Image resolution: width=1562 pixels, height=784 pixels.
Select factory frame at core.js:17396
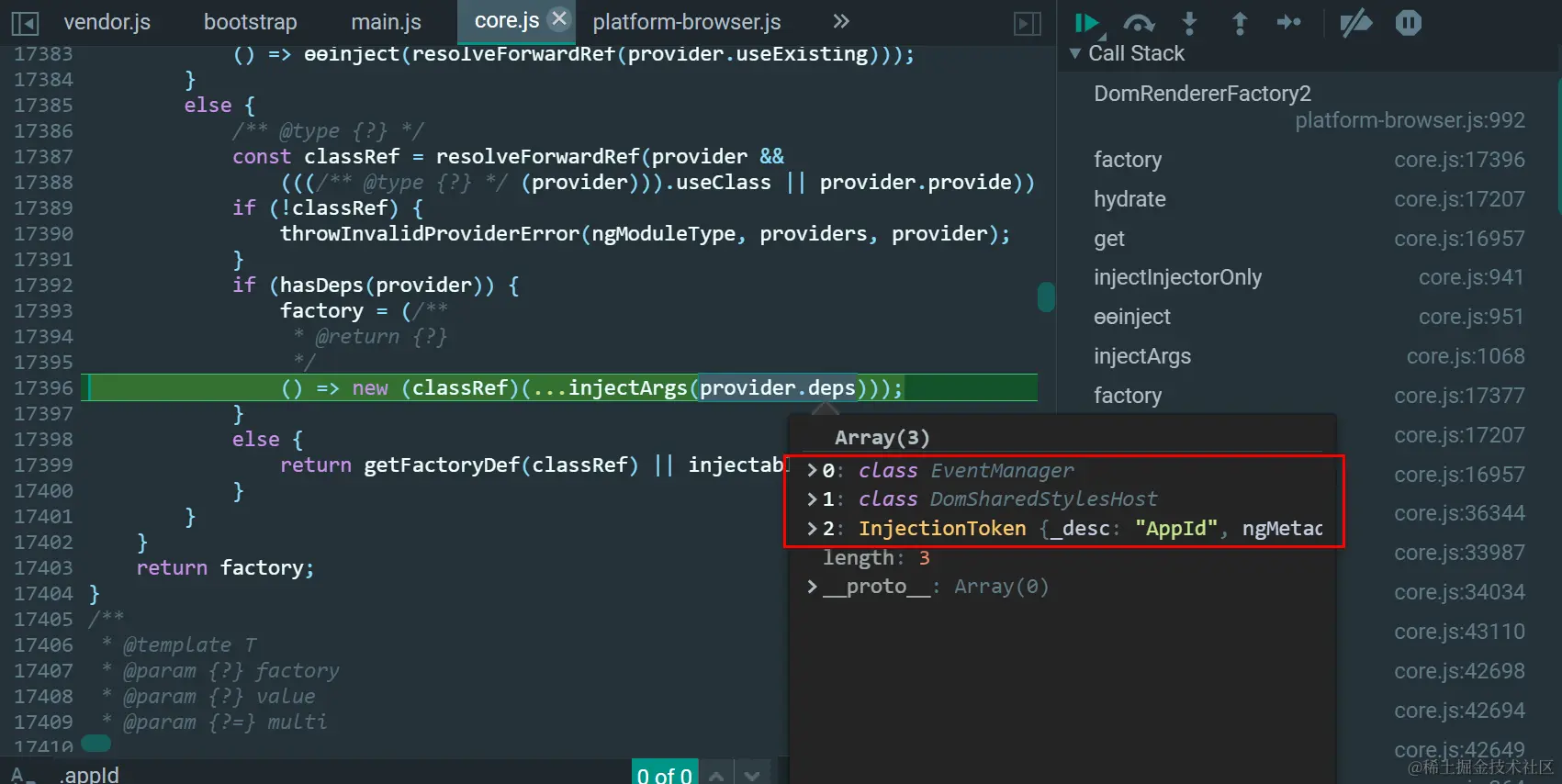(x=1309, y=160)
